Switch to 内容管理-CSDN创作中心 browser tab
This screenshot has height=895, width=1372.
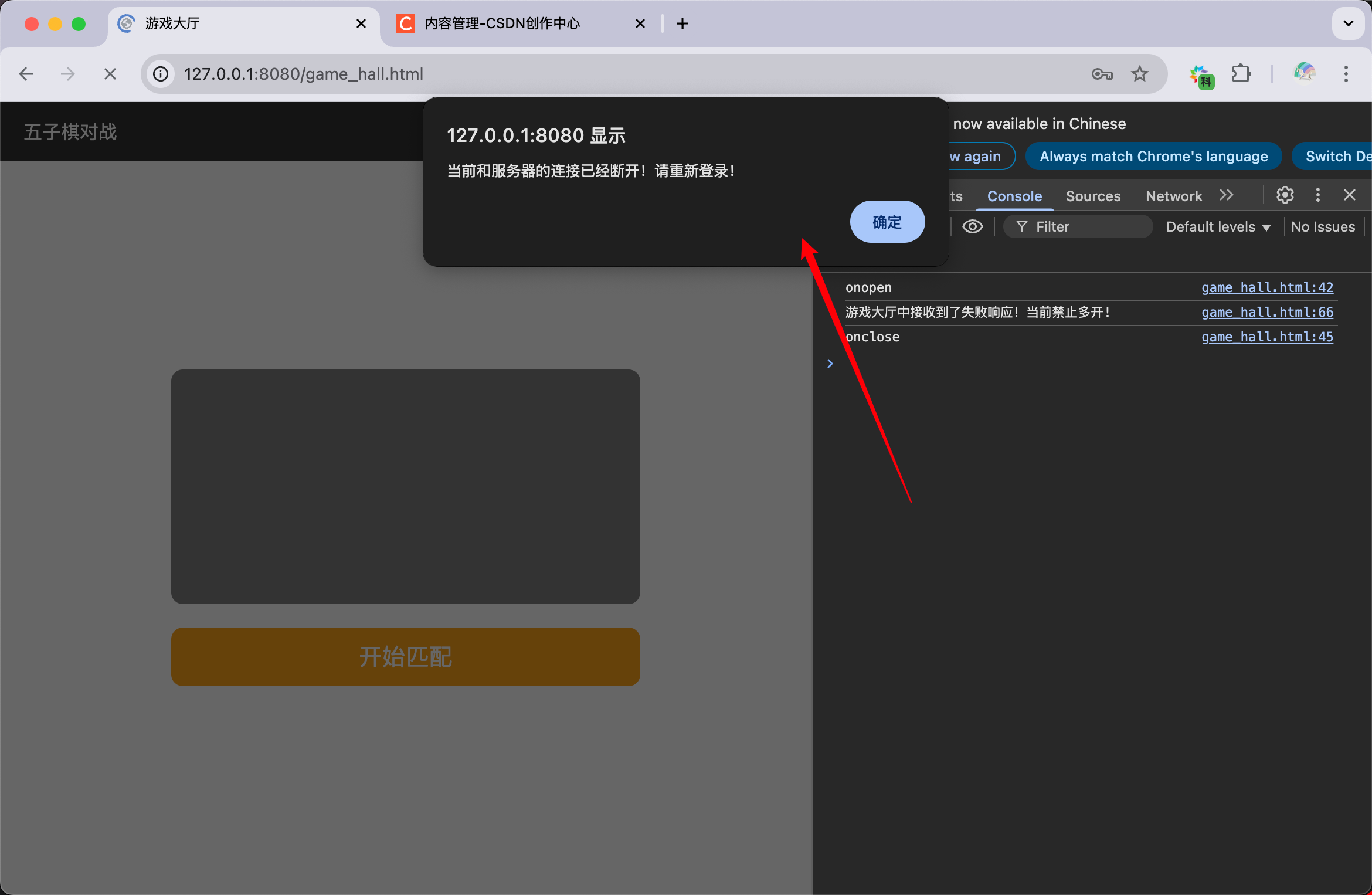point(502,23)
